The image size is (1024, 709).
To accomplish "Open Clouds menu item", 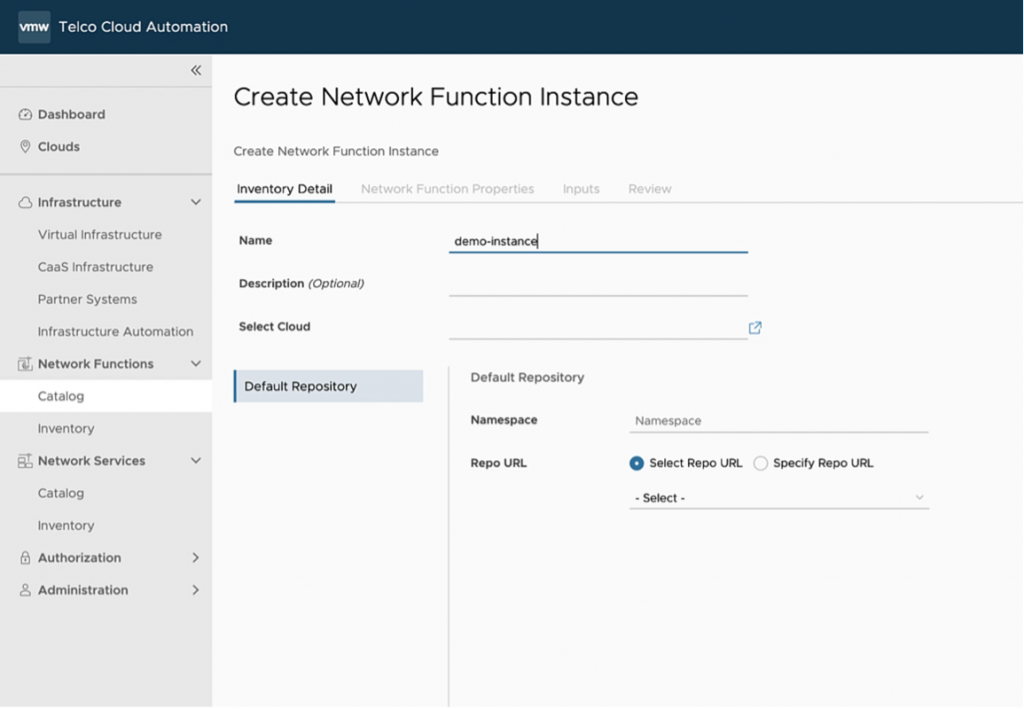I will coord(59,147).
